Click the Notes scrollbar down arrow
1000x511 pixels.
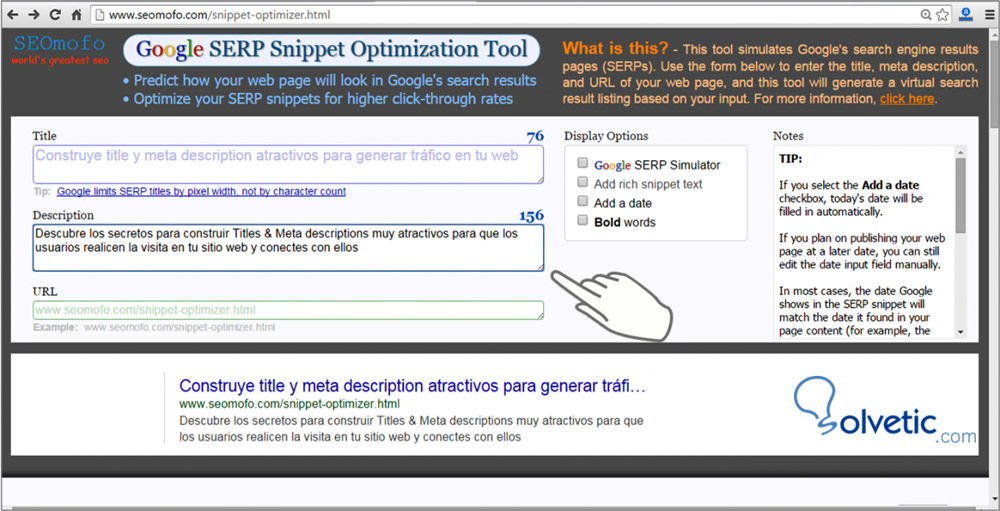pos(960,332)
